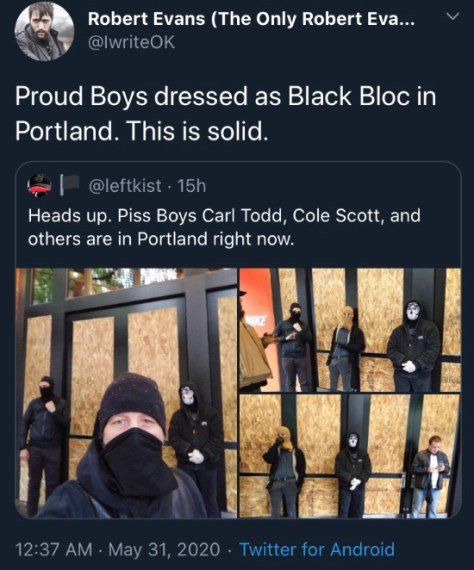Click the Robert Evans display name

click(x=251, y=19)
